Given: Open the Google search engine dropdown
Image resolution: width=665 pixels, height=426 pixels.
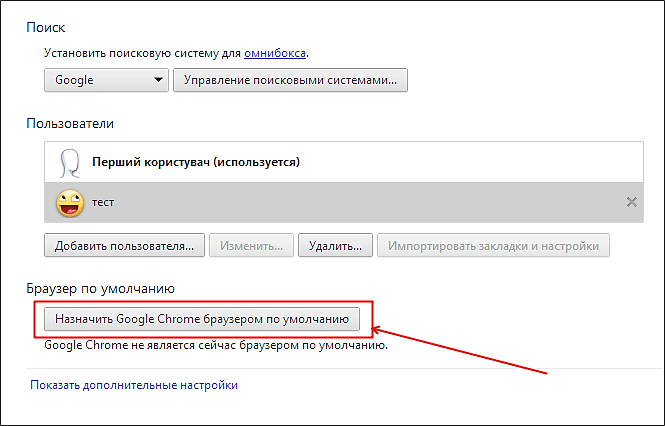Looking at the screenshot, I should pyautogui.click(x=106, y=80).
